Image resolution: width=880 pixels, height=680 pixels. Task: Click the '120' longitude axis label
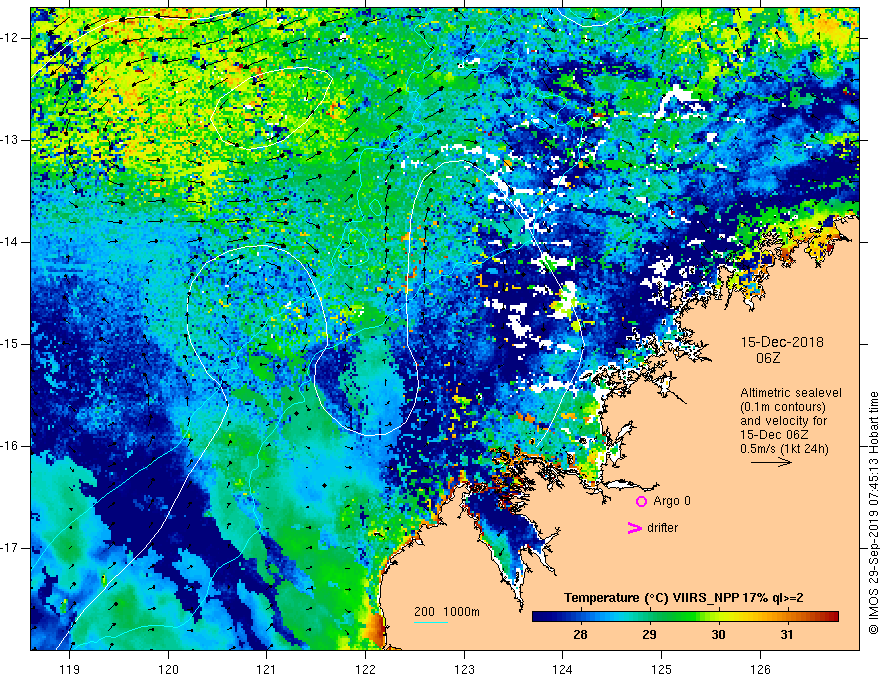(x=168, y=669)
